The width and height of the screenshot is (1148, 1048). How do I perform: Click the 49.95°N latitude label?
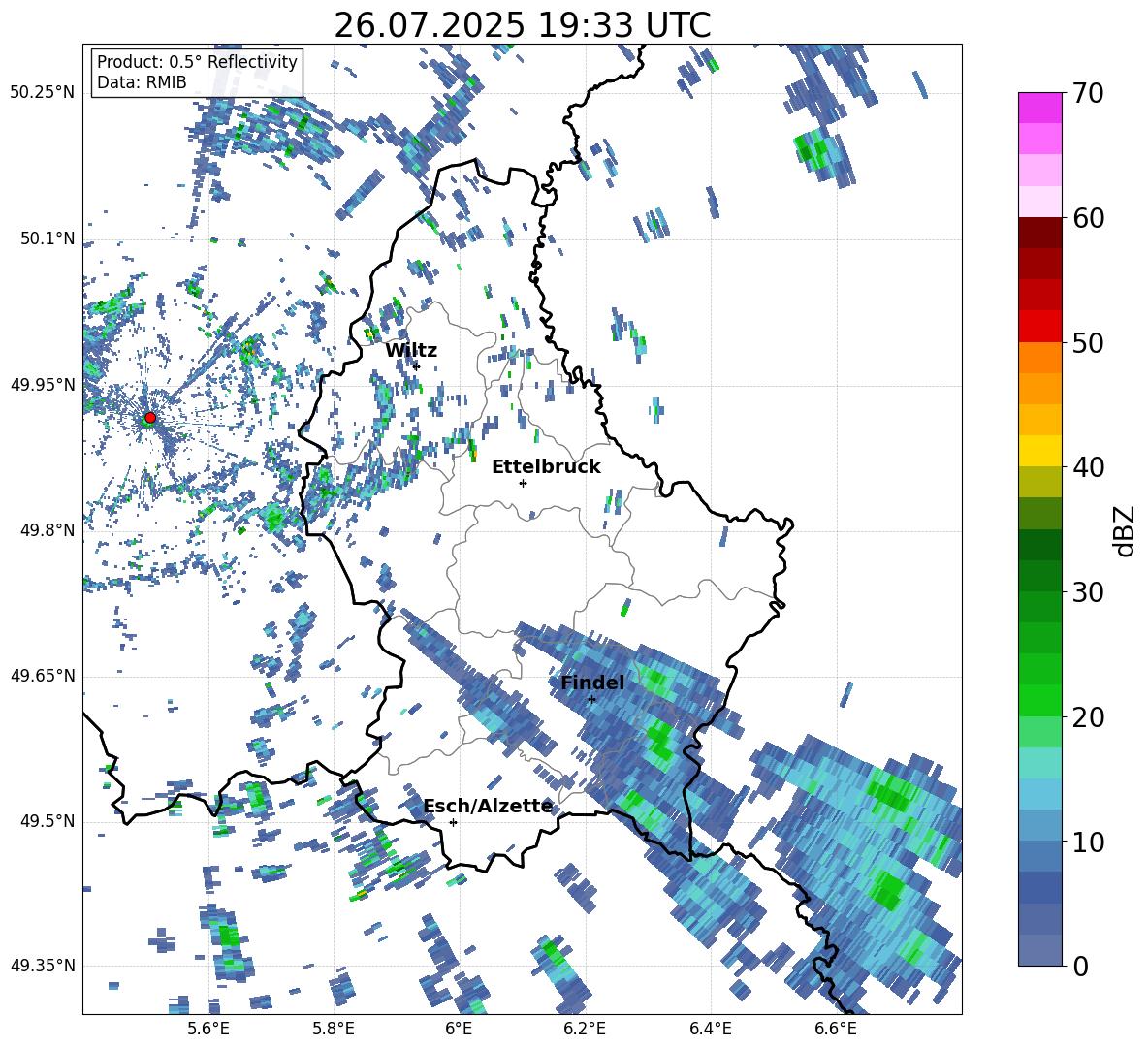tap(43, 385)
